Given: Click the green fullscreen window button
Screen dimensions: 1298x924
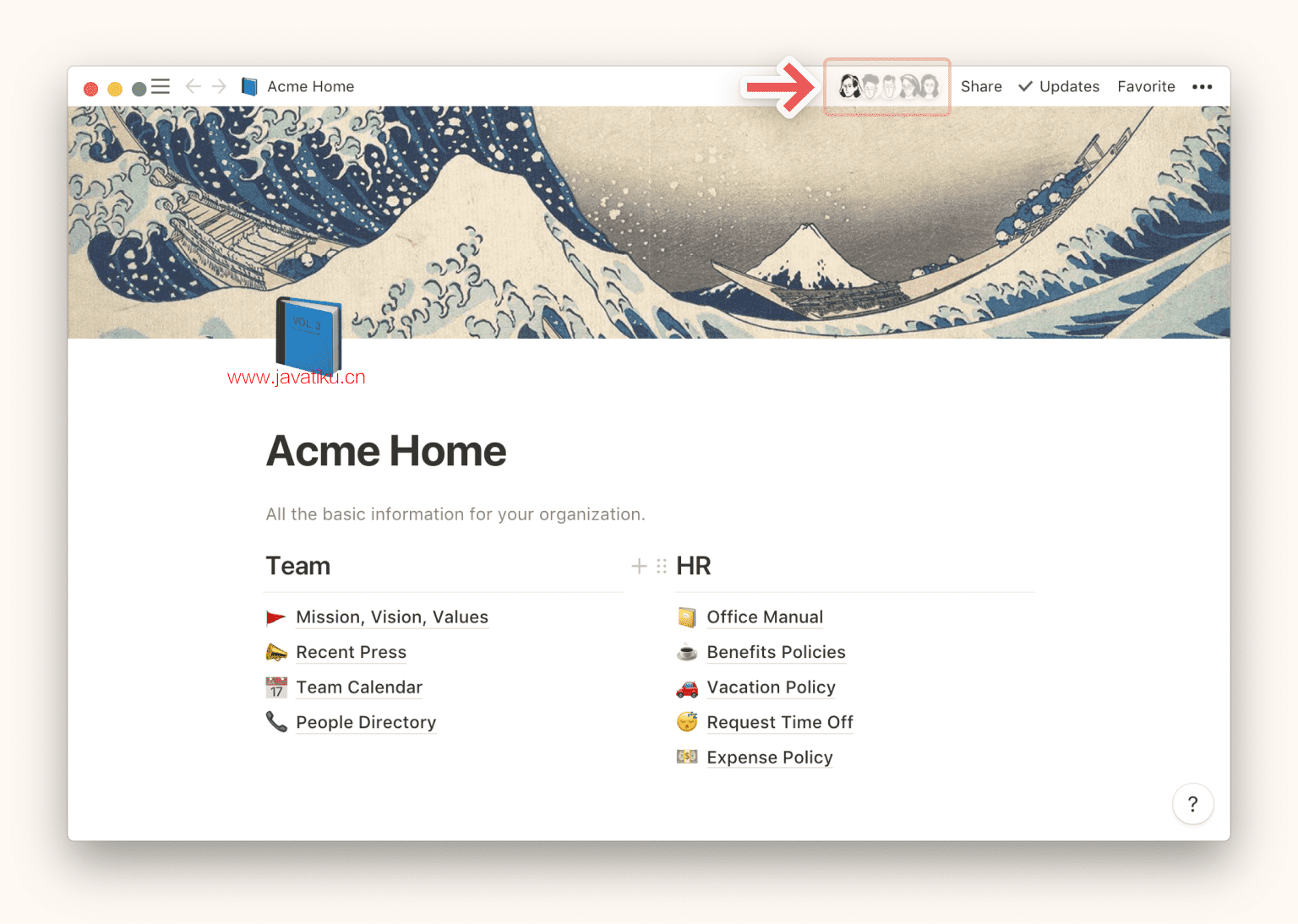Looking at the screenshot, I should pyautogui.click(x=139, y=89).
